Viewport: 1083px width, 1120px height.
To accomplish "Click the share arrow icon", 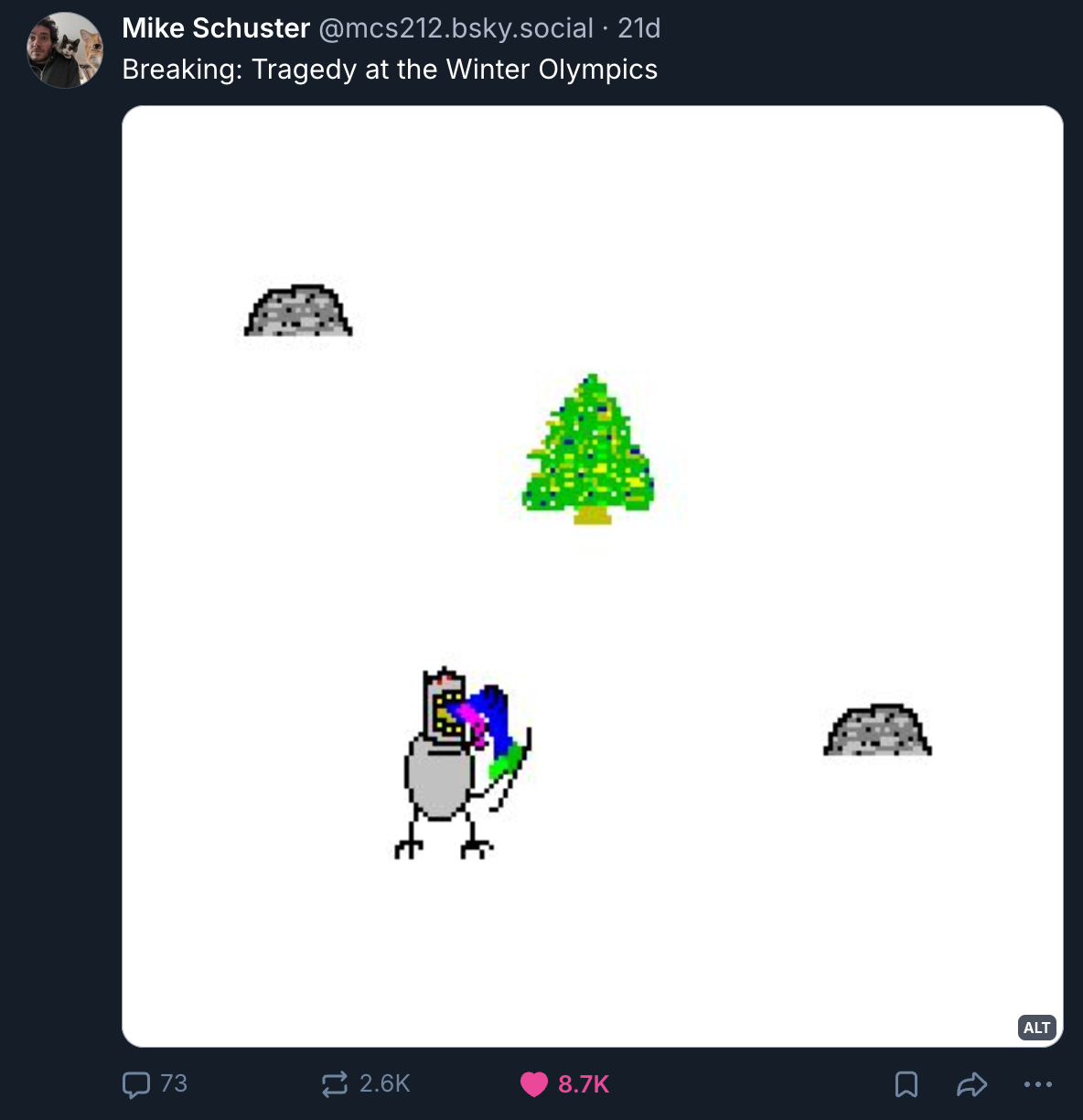I will 971,1084.
